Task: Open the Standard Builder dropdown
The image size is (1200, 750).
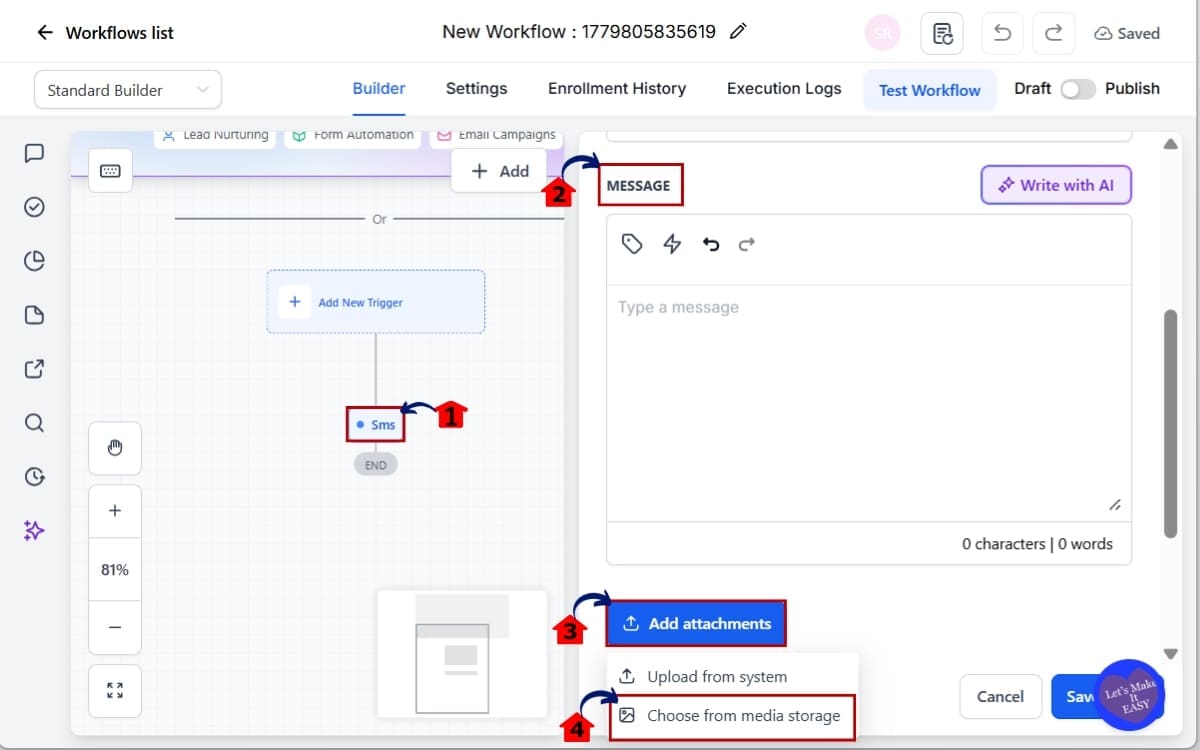Action: 128,90
